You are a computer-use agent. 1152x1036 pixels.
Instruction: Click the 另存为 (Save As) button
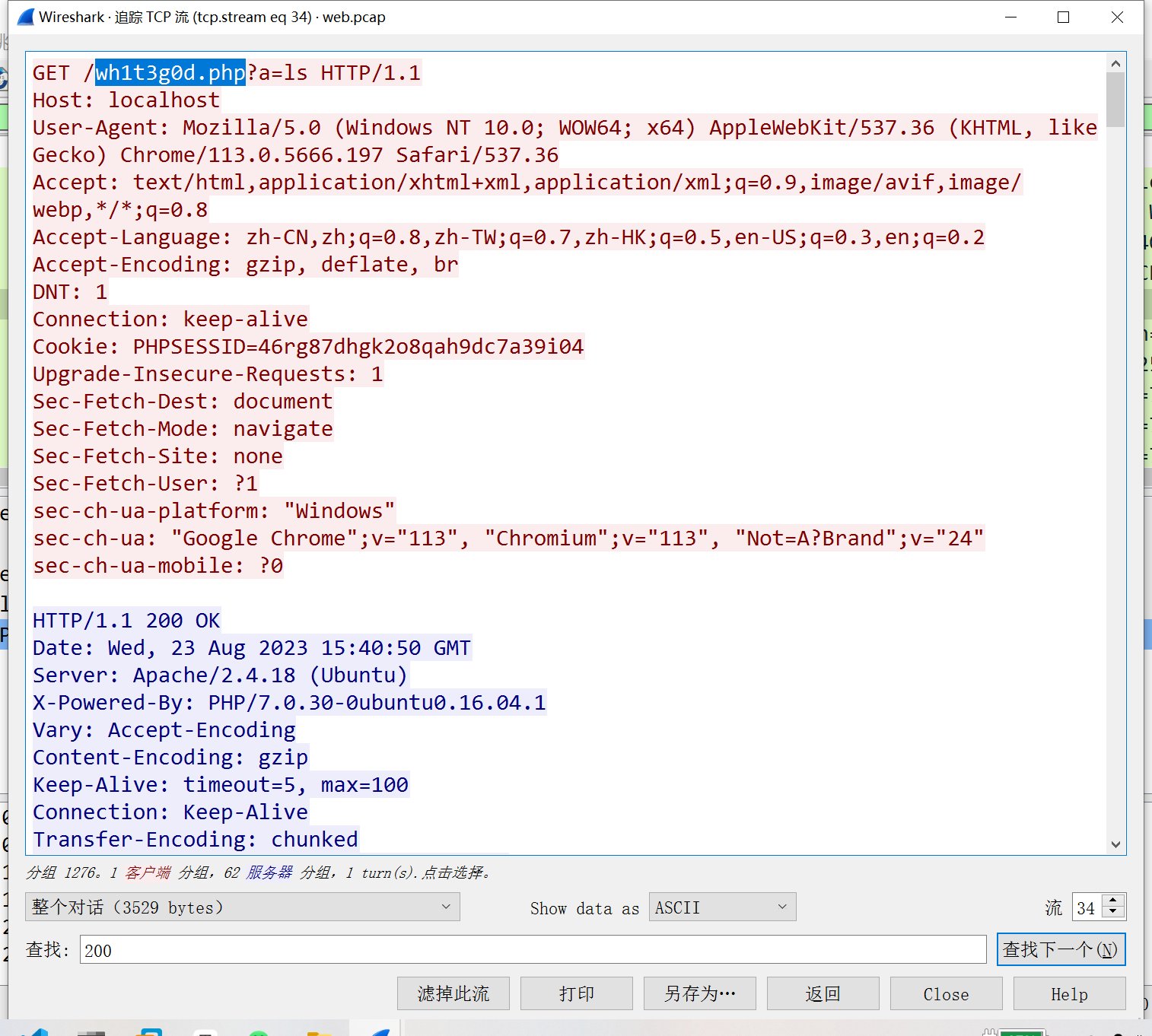pos(700,993)
